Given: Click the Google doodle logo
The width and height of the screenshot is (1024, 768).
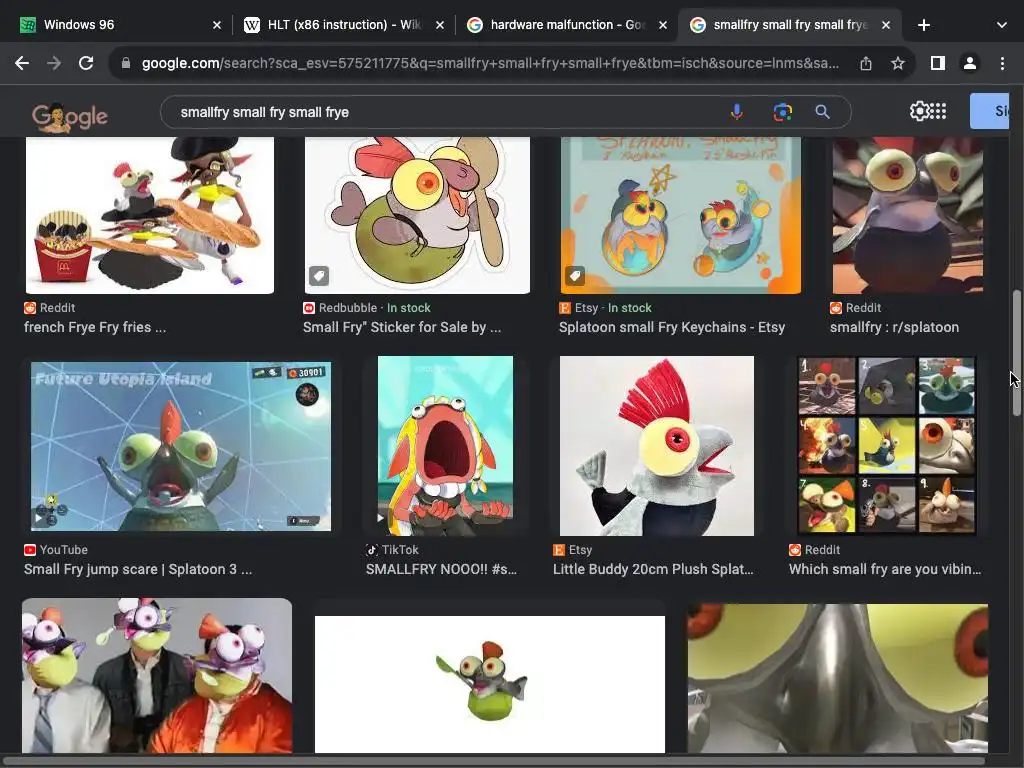Looking at the screenshot, I should 70,117.
